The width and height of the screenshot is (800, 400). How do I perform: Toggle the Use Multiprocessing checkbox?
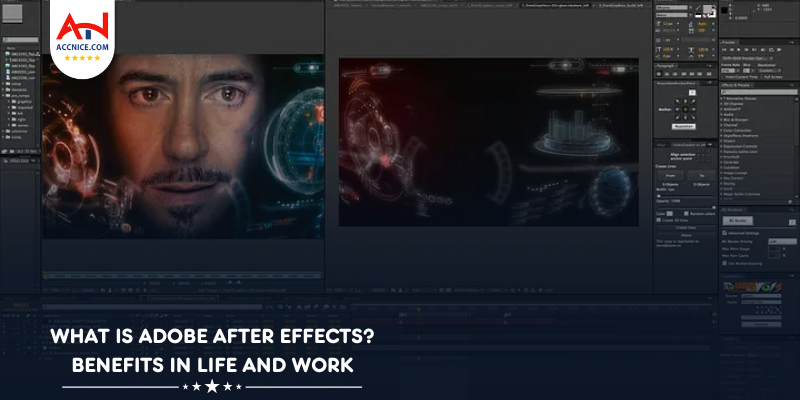[724, 263]
